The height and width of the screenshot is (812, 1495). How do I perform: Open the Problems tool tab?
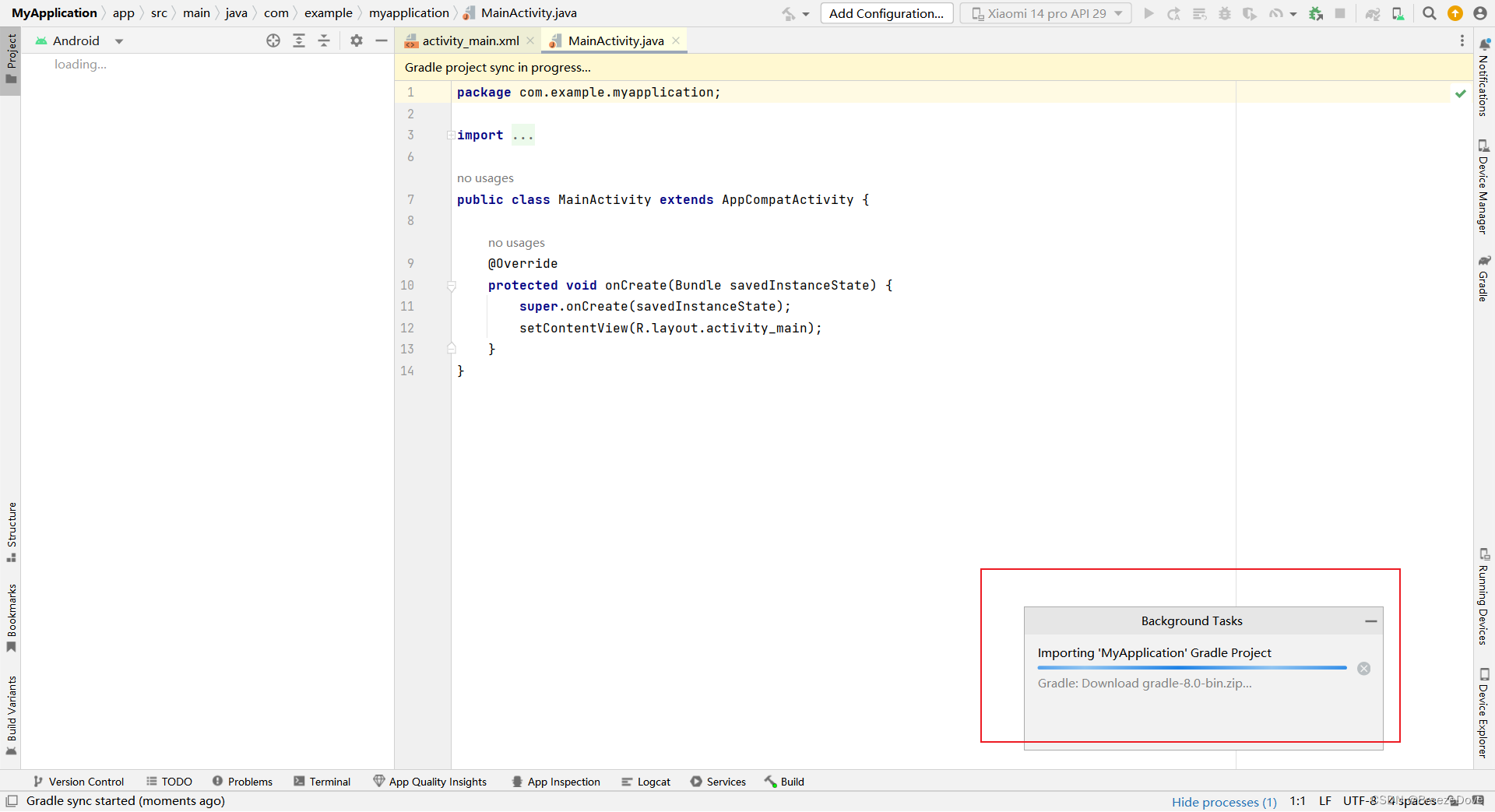tap(242, 782)
